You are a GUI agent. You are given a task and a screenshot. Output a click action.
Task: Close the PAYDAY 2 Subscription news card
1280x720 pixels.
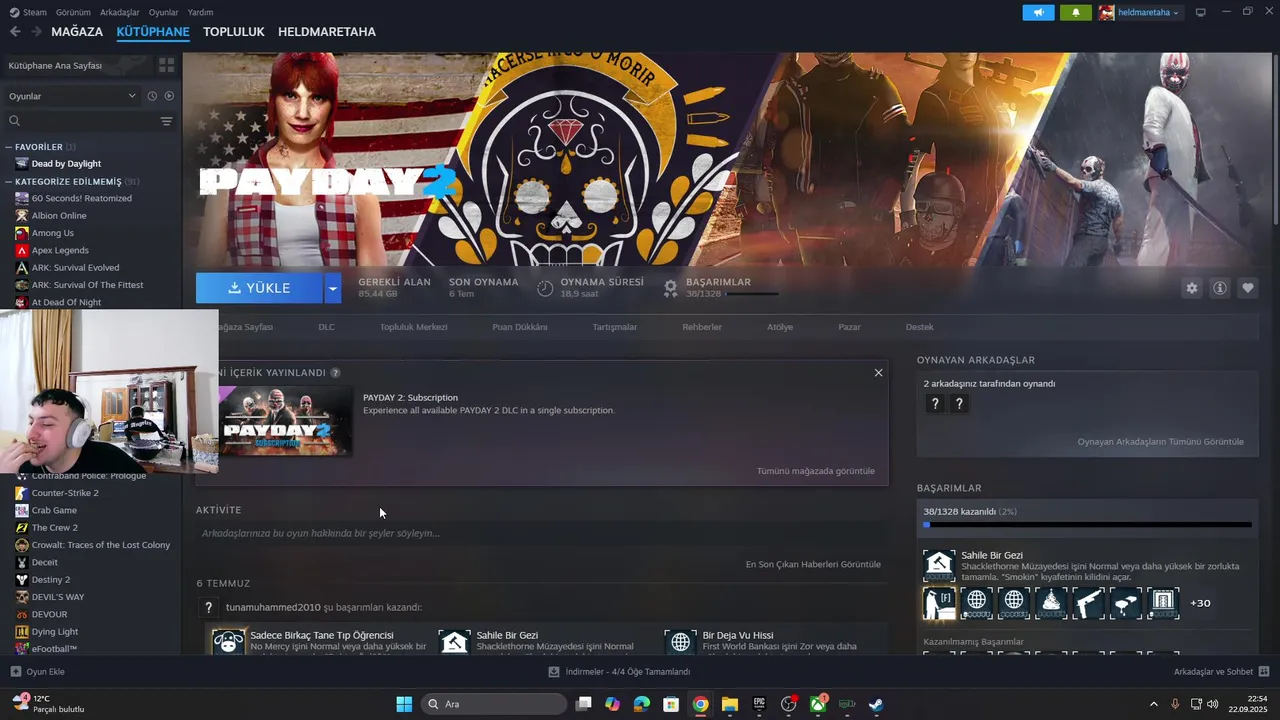[878, 373]
